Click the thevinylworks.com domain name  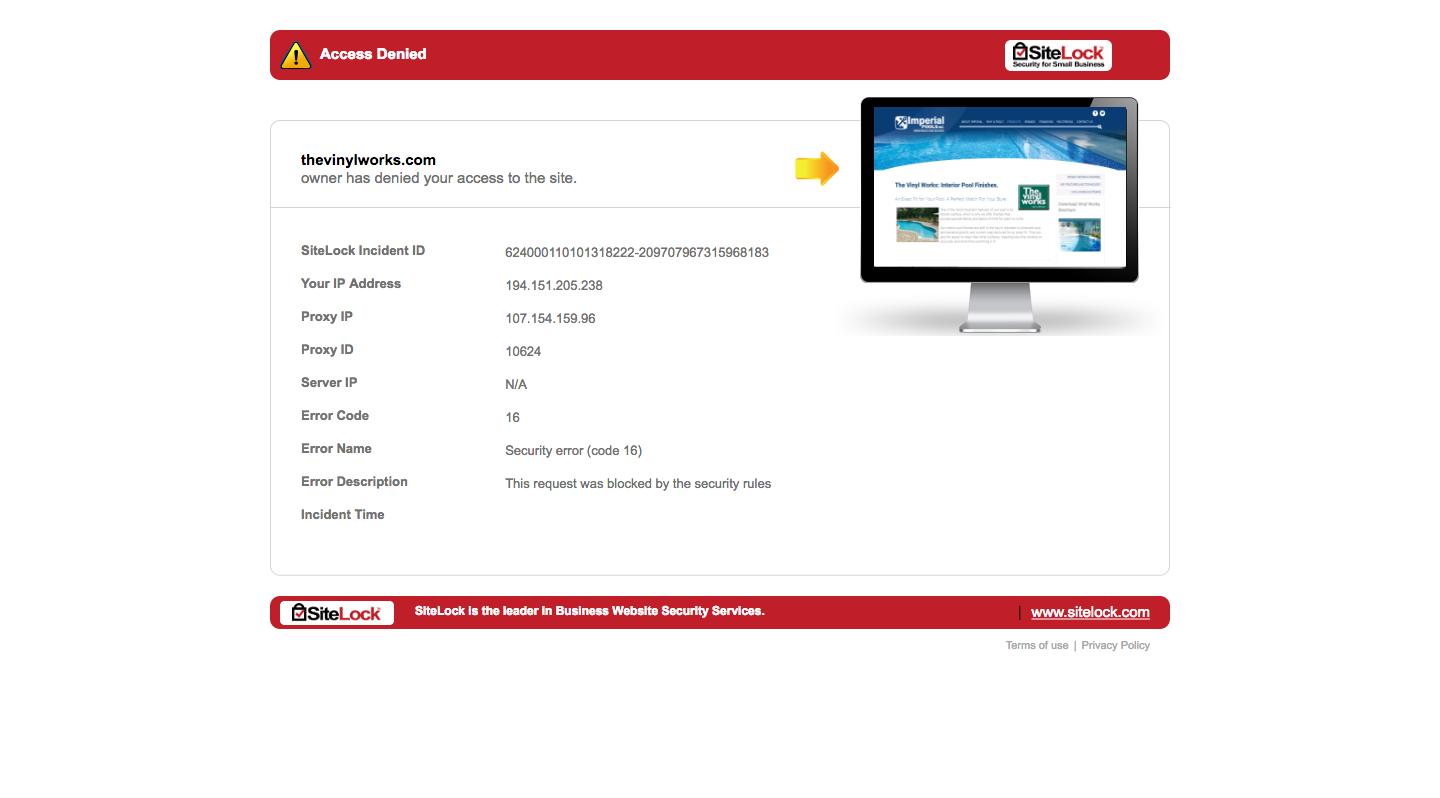coord(368,160)
